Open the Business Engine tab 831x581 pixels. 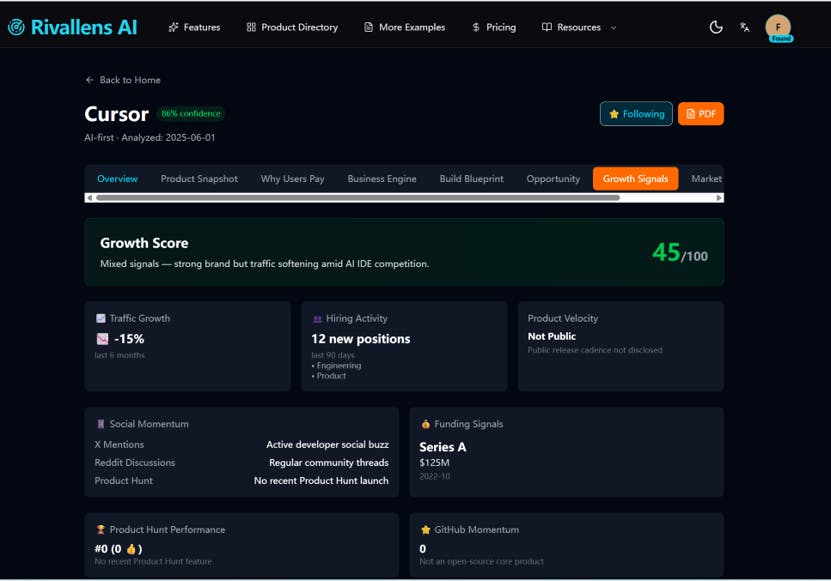[382, 179]
